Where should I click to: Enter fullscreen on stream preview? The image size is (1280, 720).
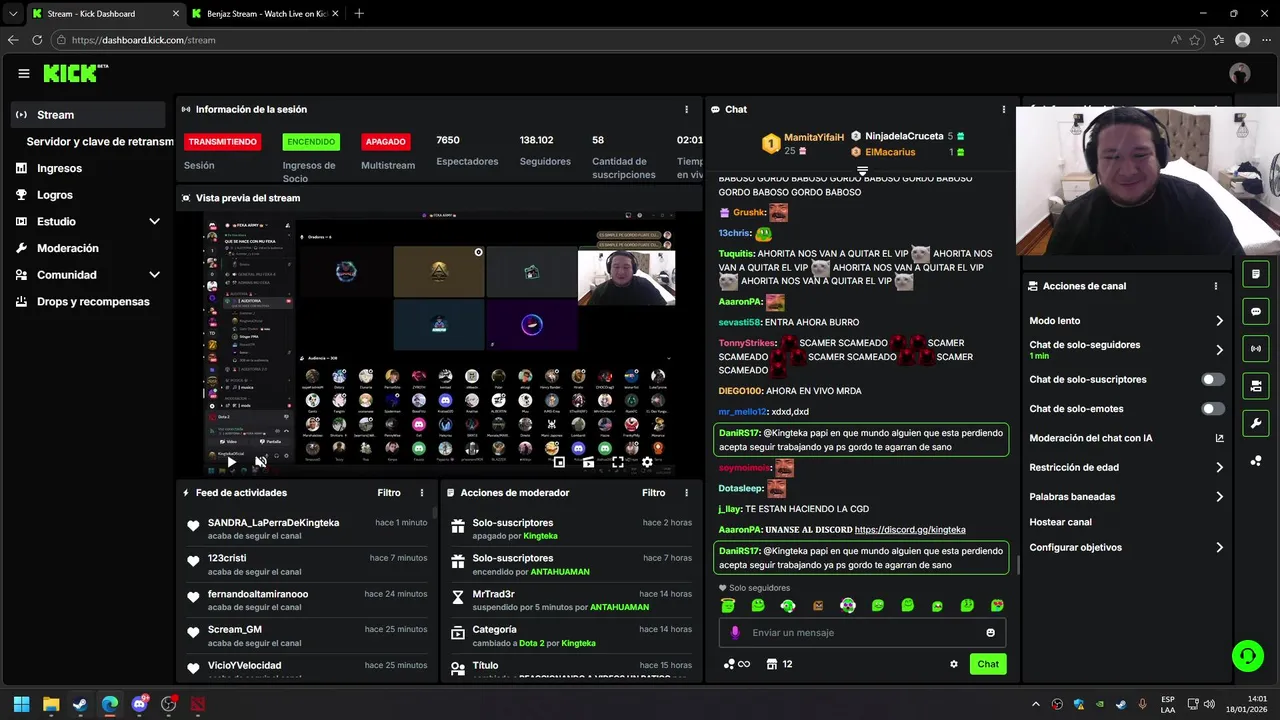[x=618, y=462]
